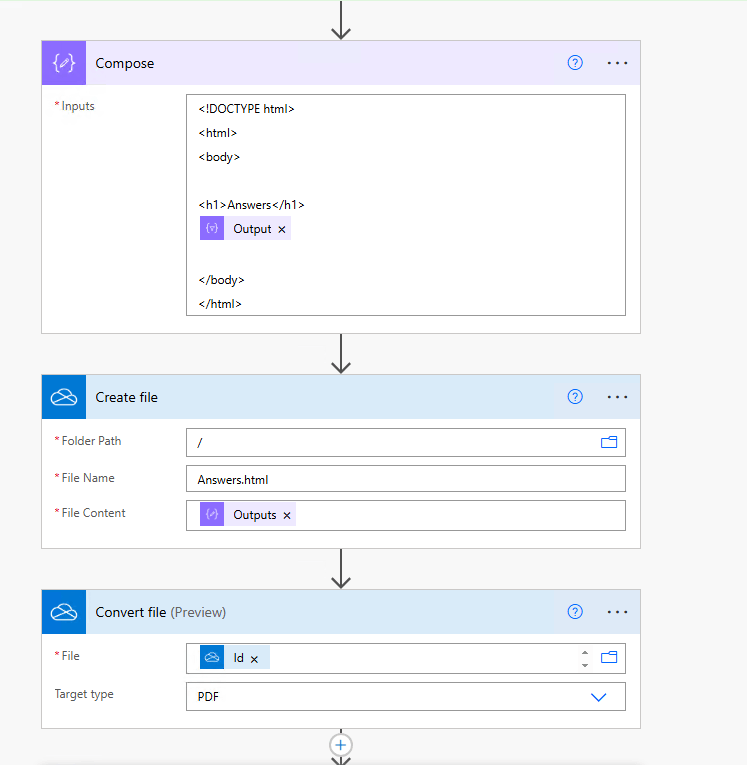Open help for Convert file action
747x765 pixels.
tap(575, 612)
